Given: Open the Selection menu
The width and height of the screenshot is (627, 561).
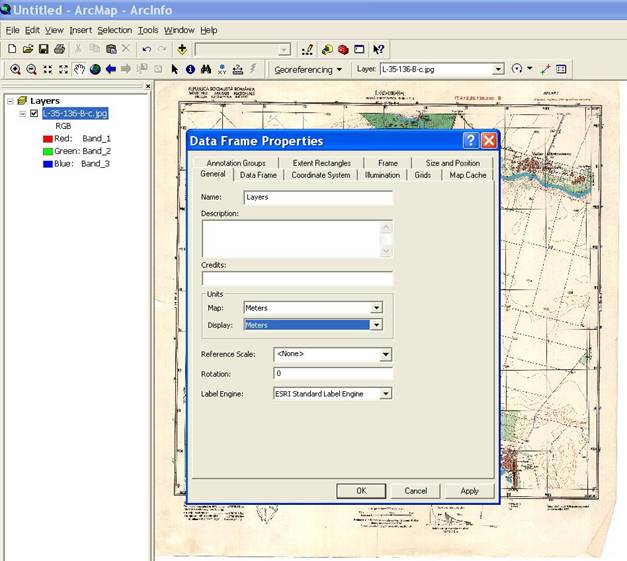Looking at the screenshot, I should click(x=114, y=30).
